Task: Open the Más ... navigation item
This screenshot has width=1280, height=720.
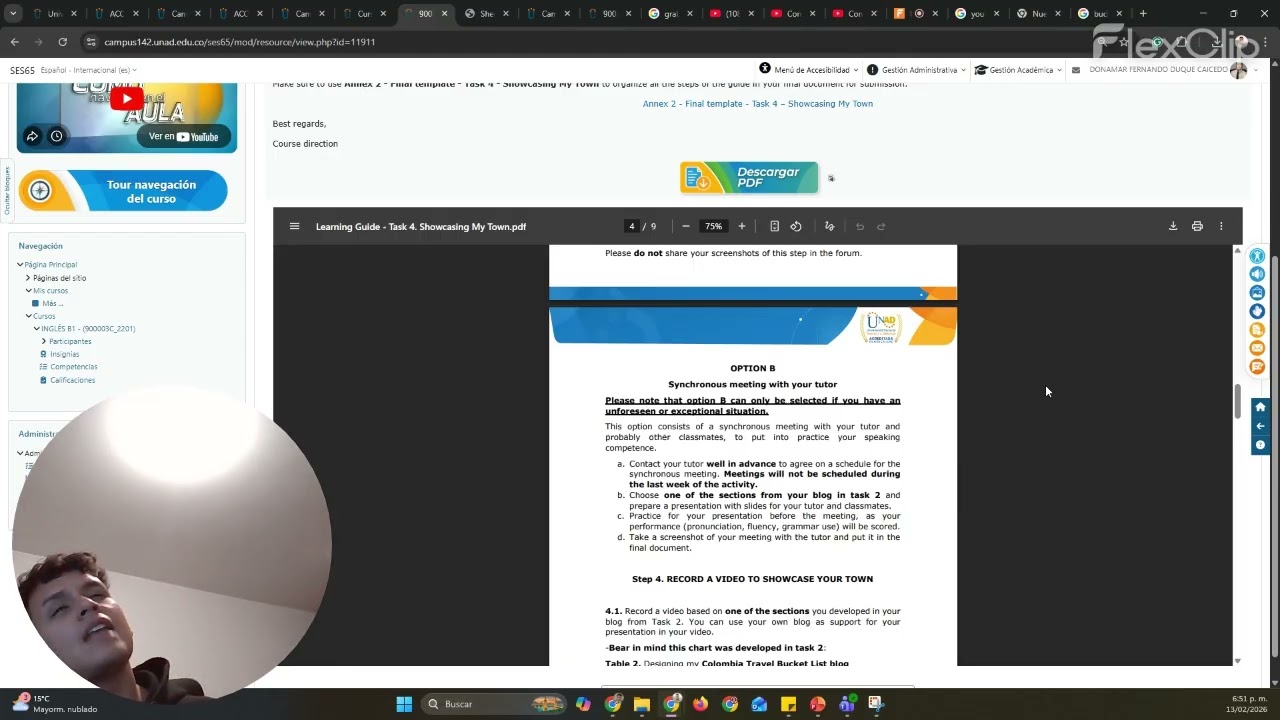Action: click(x=52, y=303)
